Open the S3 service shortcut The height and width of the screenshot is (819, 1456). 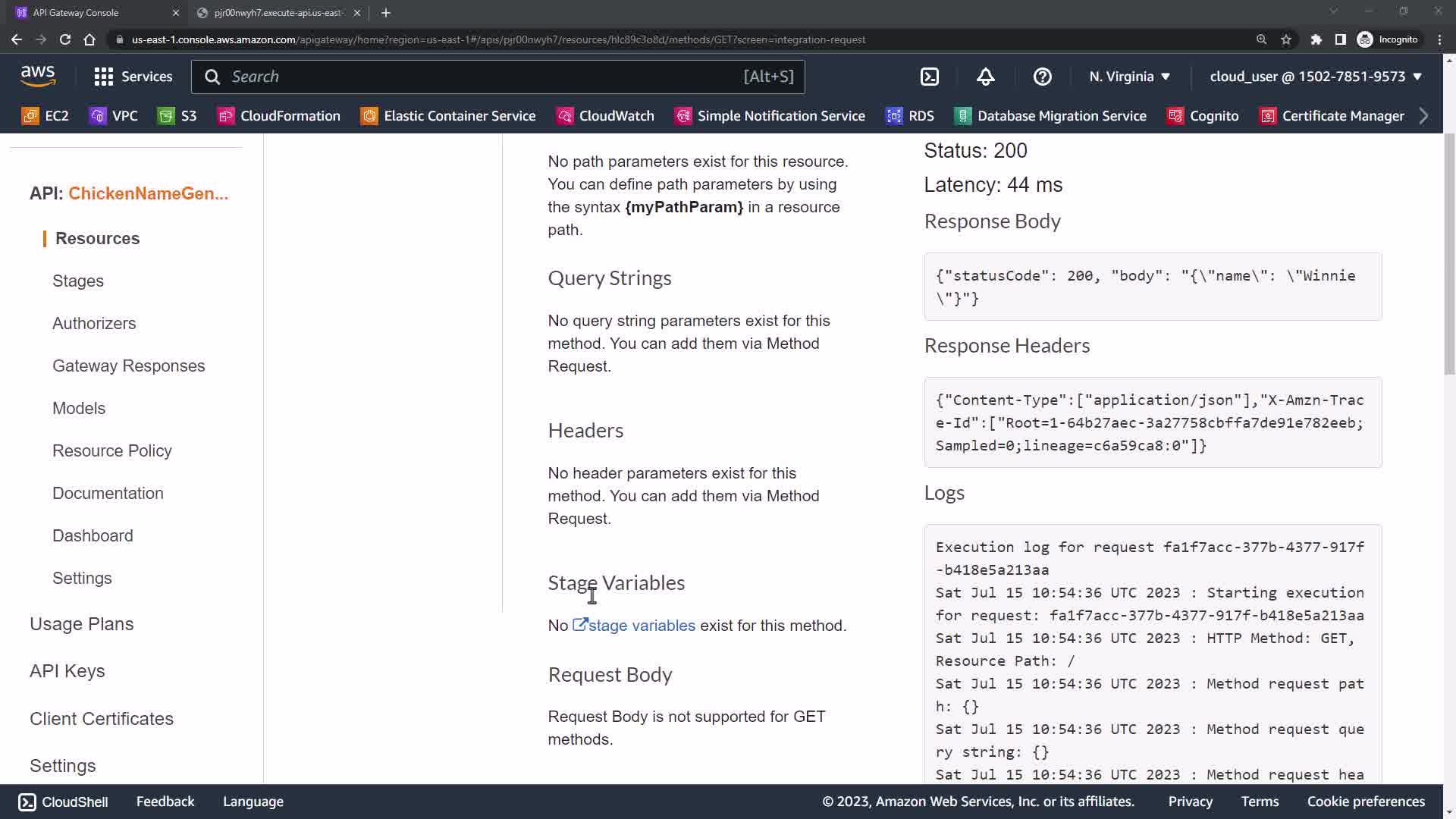177,116
